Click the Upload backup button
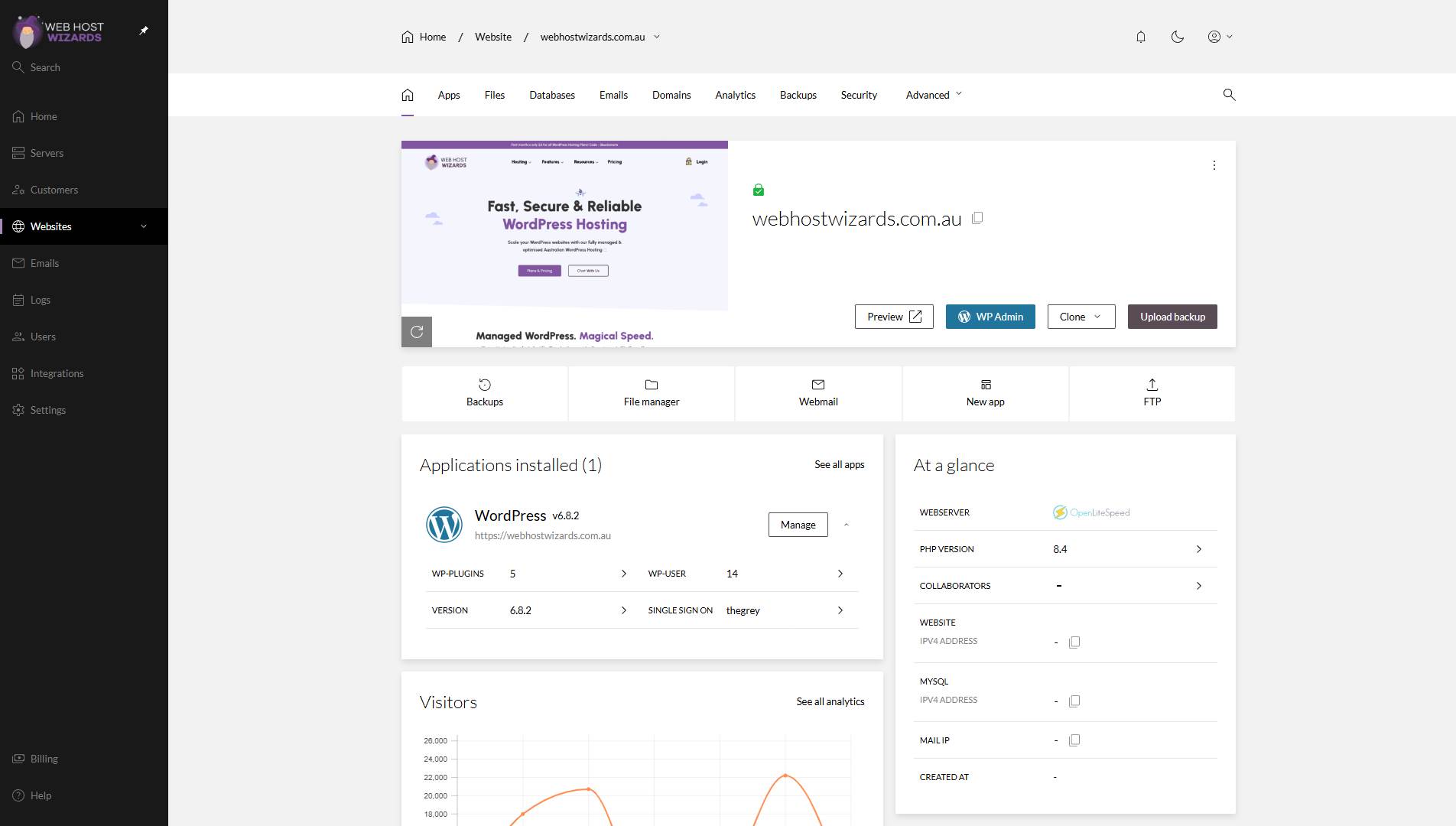Viewport: 1456px width, 826px height. (x=1172, y=317)
